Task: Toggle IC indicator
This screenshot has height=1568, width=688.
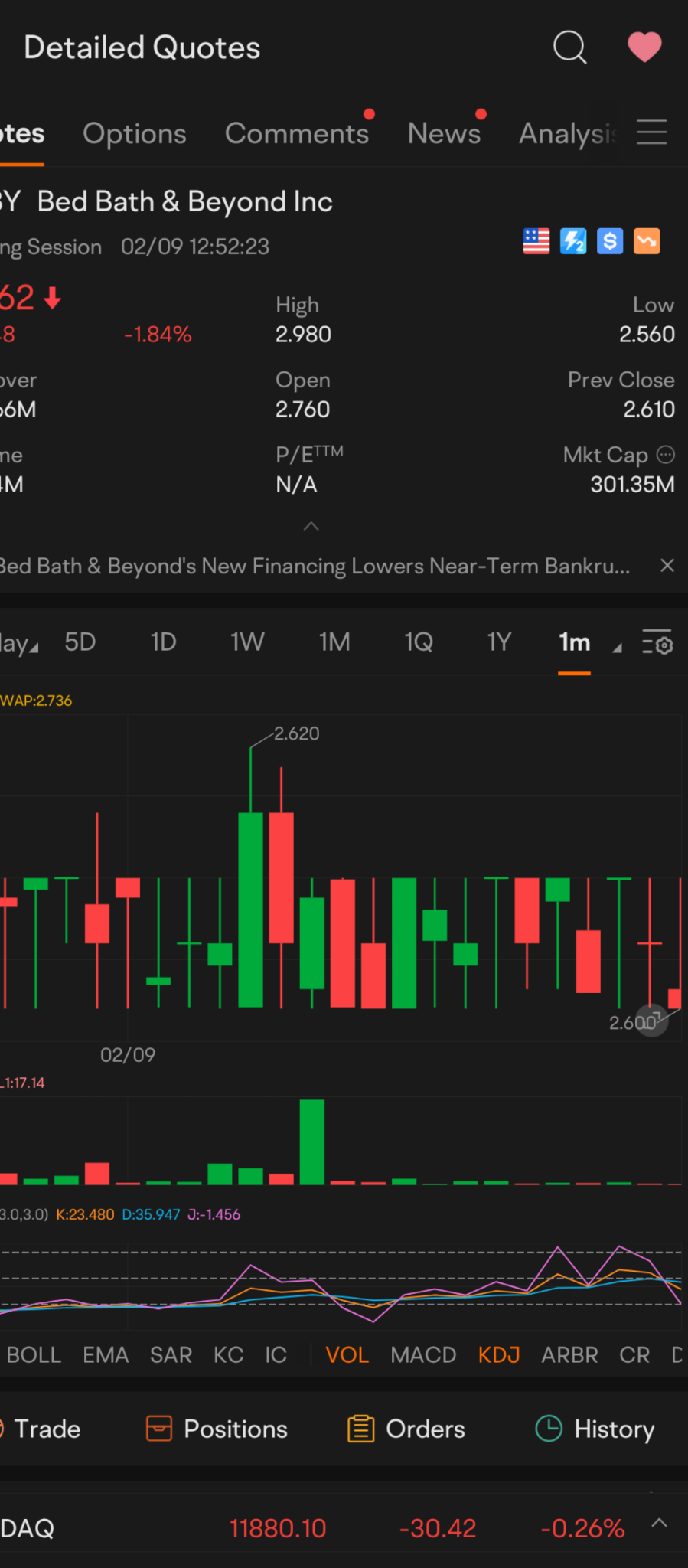Action: point(276,1354)
